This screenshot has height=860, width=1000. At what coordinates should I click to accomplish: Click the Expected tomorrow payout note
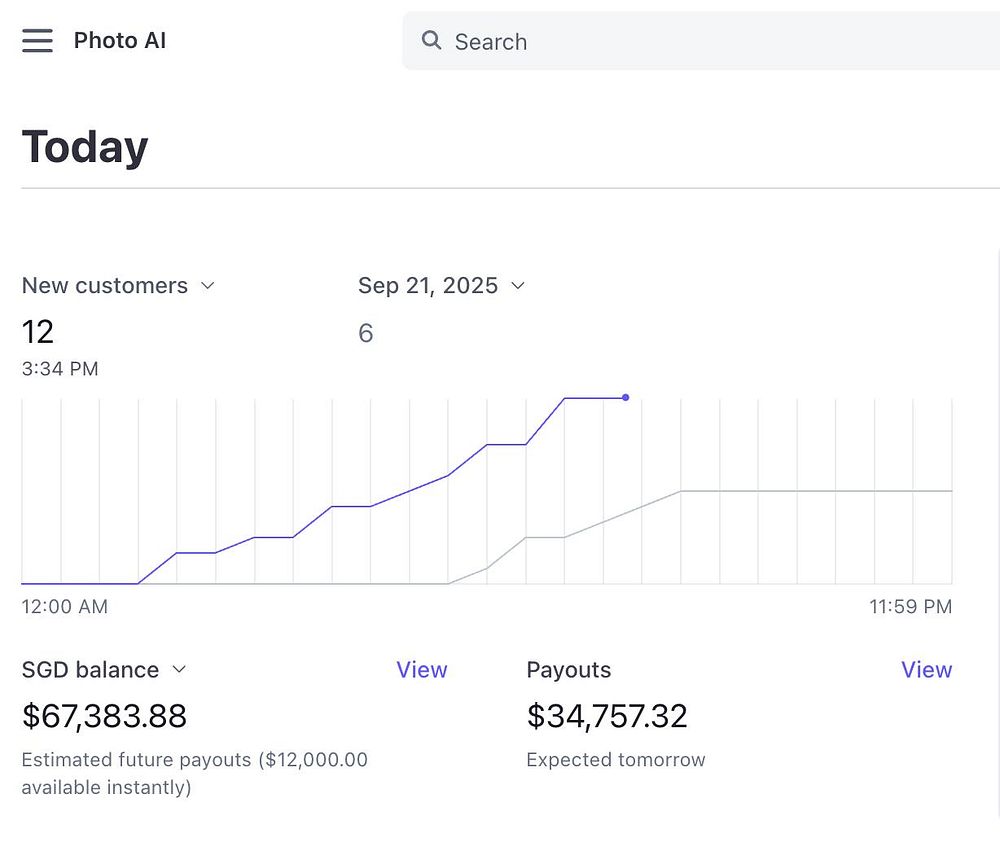[x=615, y=760]
